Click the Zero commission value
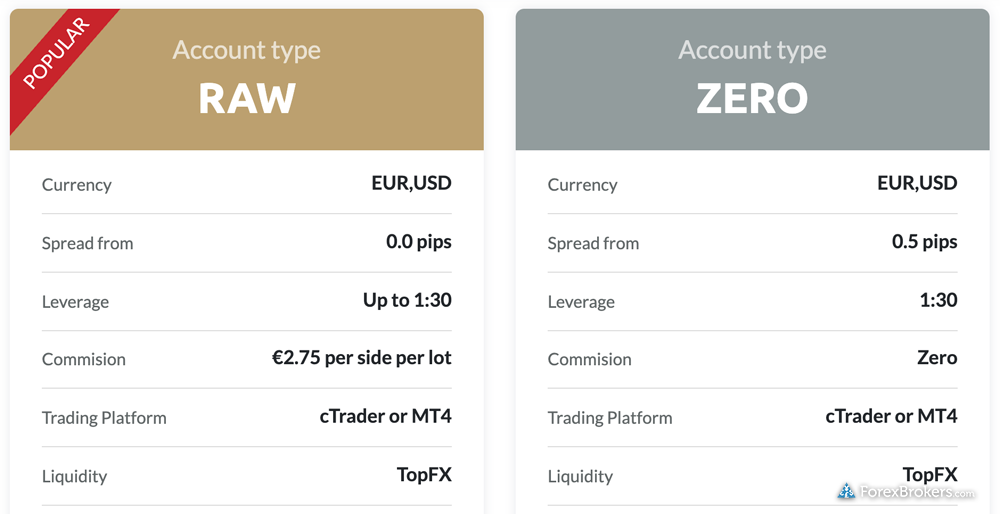1000x514 pixels. (937, 358)
